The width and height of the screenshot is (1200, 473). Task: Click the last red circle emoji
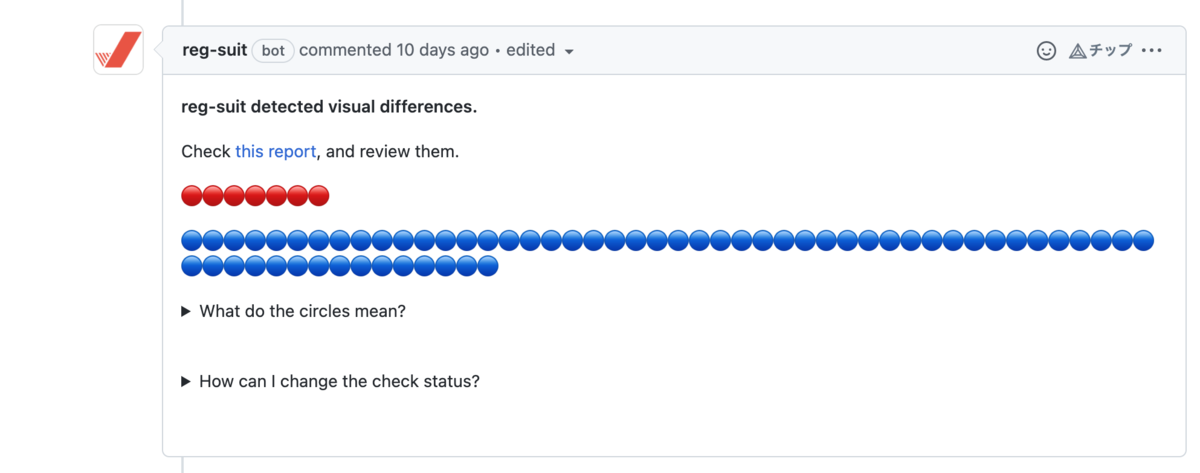click(x=319, y=196)
